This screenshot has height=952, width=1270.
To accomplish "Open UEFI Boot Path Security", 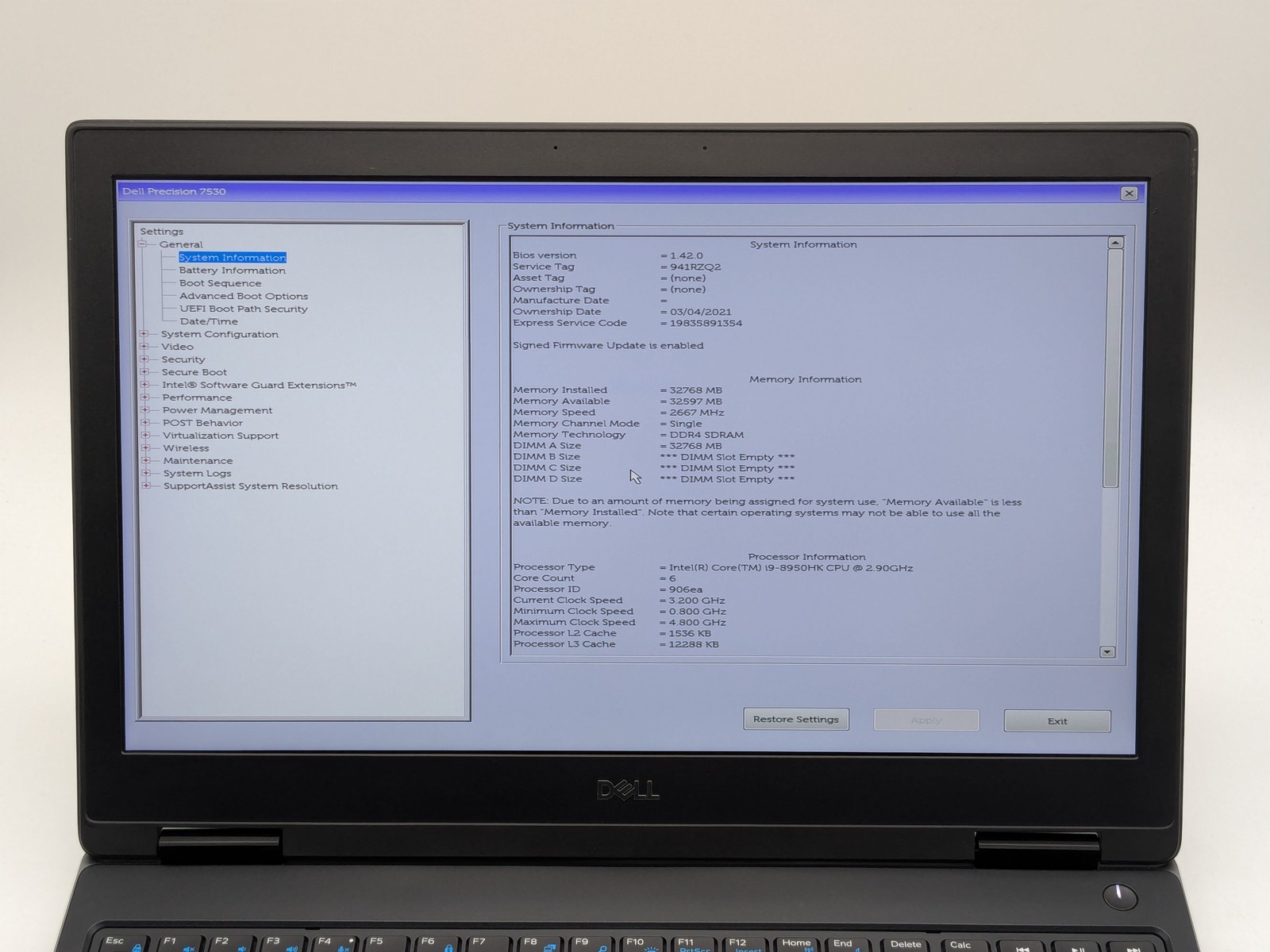I will [x=244, y=309].
